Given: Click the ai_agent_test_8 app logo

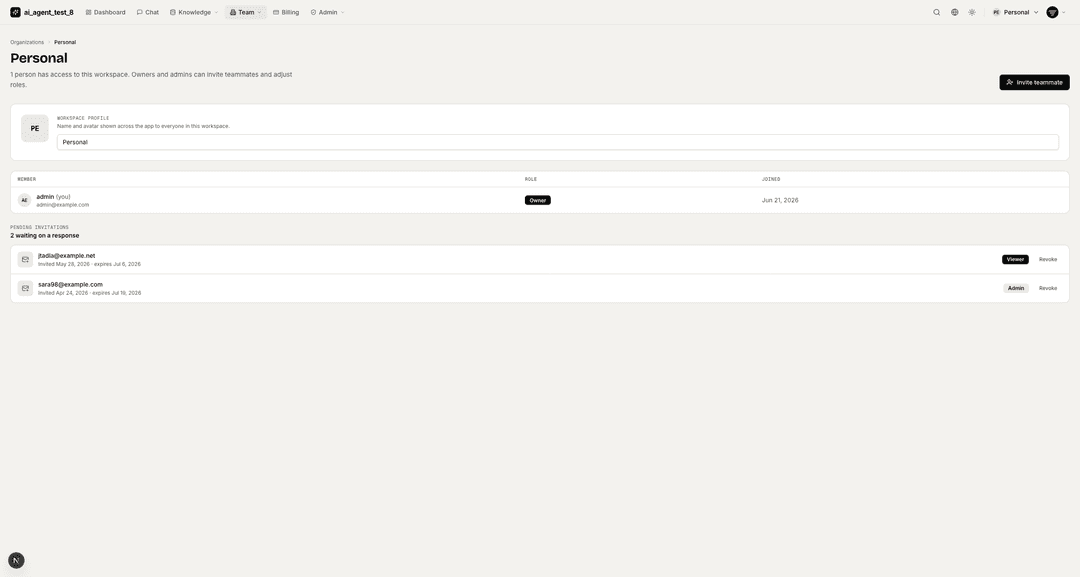Looking at the screenshot, I should click(x=15, y=12).
